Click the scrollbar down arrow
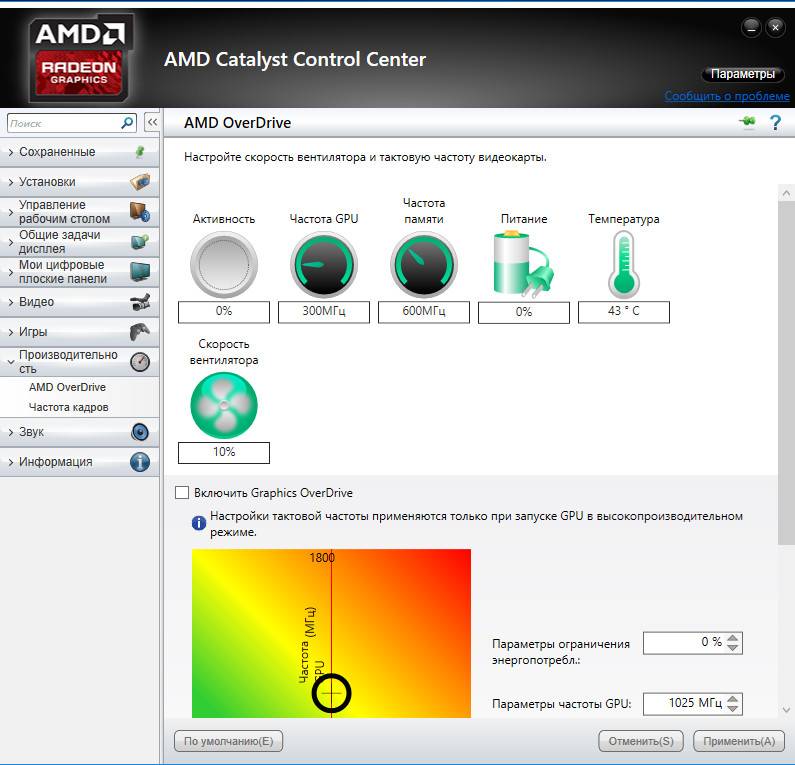795x765 pixels. (x=786, y=710)
